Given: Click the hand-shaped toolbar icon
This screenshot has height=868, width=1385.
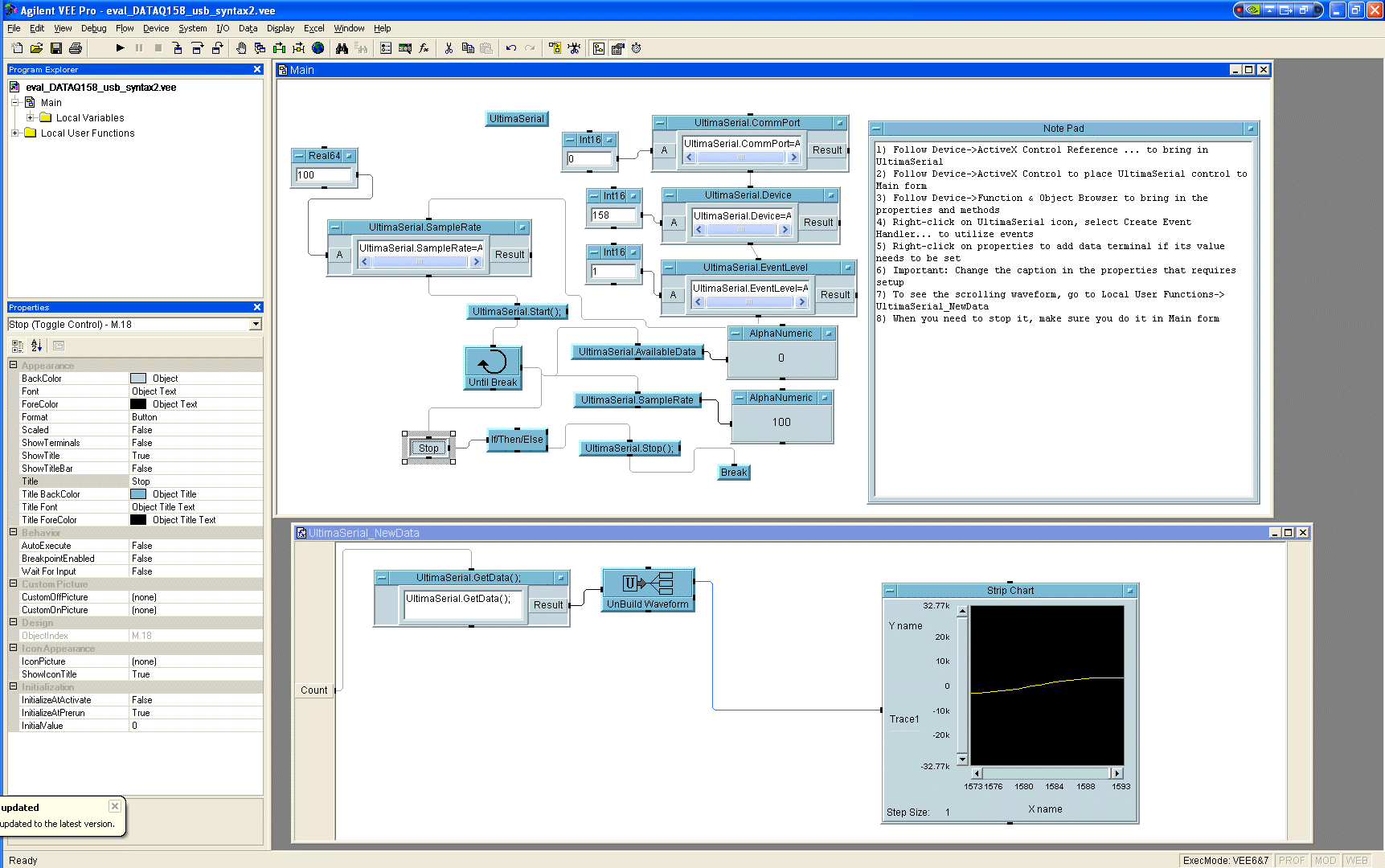Looking at the screenshot, I should tap(241, 48).
